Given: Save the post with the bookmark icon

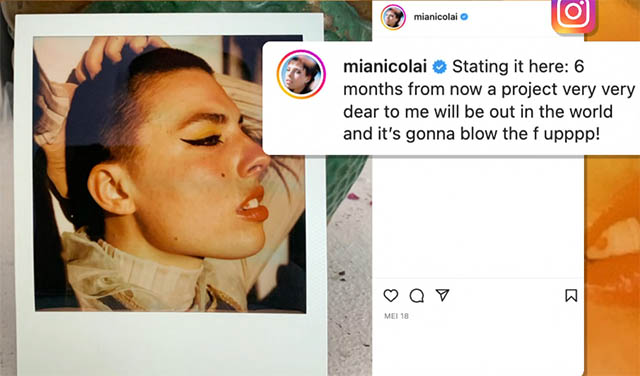Looking at the screenshot, I should coord(571,296).
